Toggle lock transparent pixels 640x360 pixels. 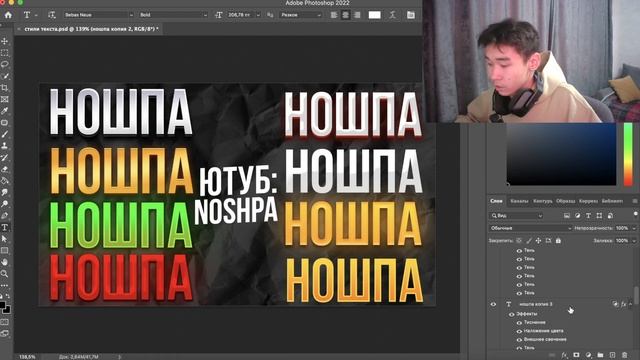point(519,241)
